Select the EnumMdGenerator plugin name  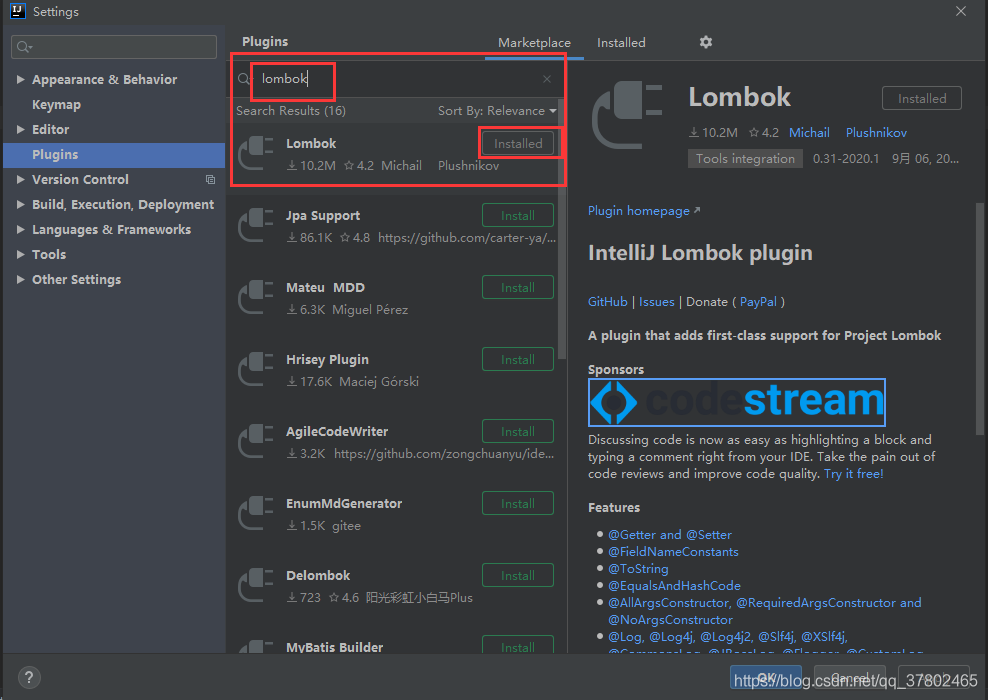click(x=344, y=504)
